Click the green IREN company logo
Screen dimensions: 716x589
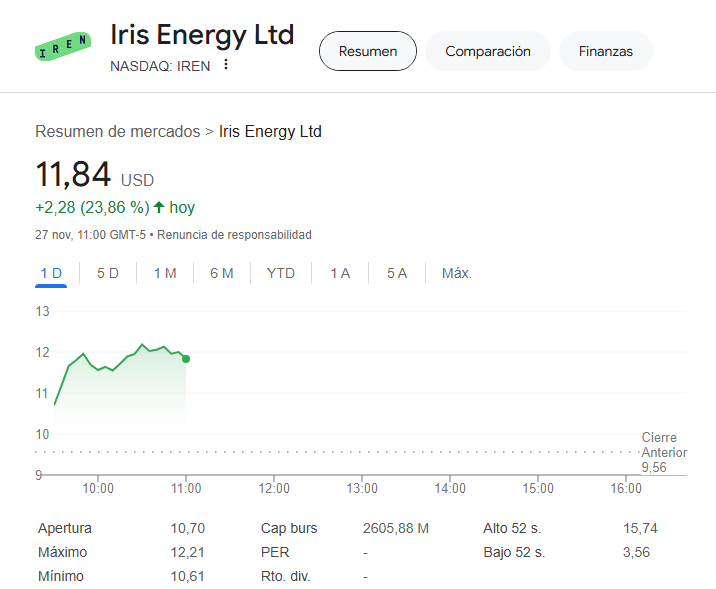click(x=63, y=47)
